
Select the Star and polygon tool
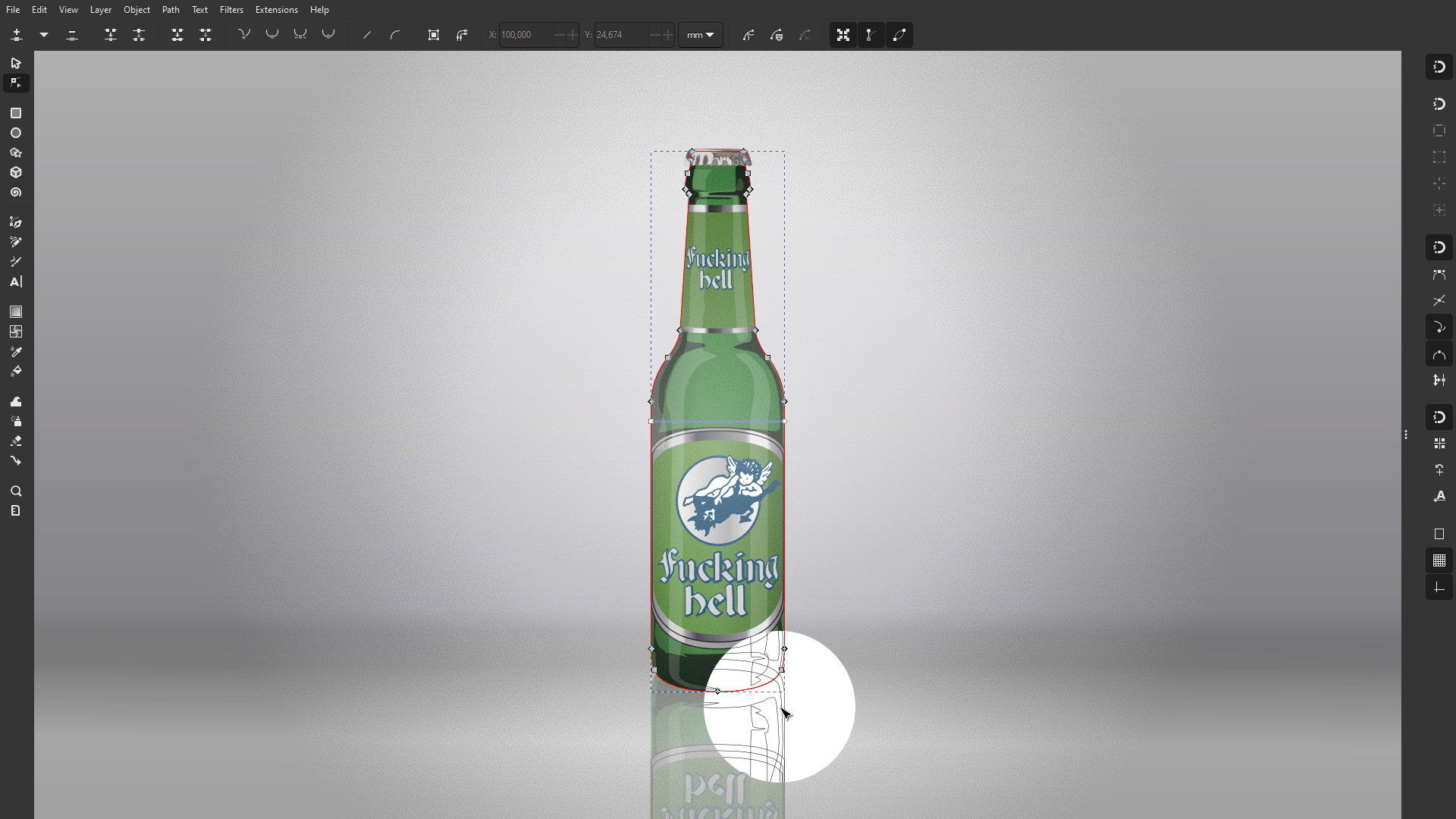point(16,152)
